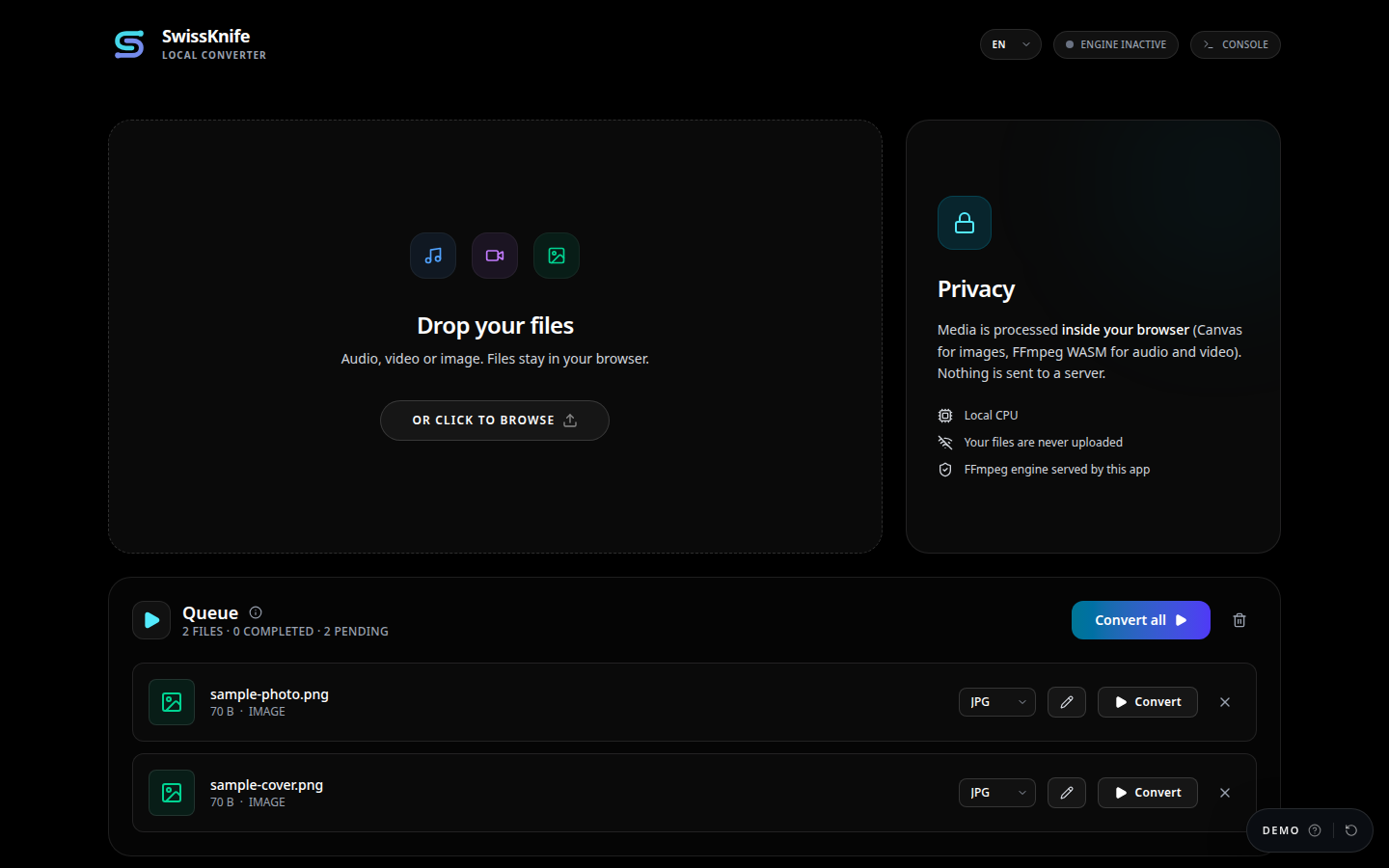1389x868 pixels.
Task: Open the Queue info icon
Action: coord(256,612)
